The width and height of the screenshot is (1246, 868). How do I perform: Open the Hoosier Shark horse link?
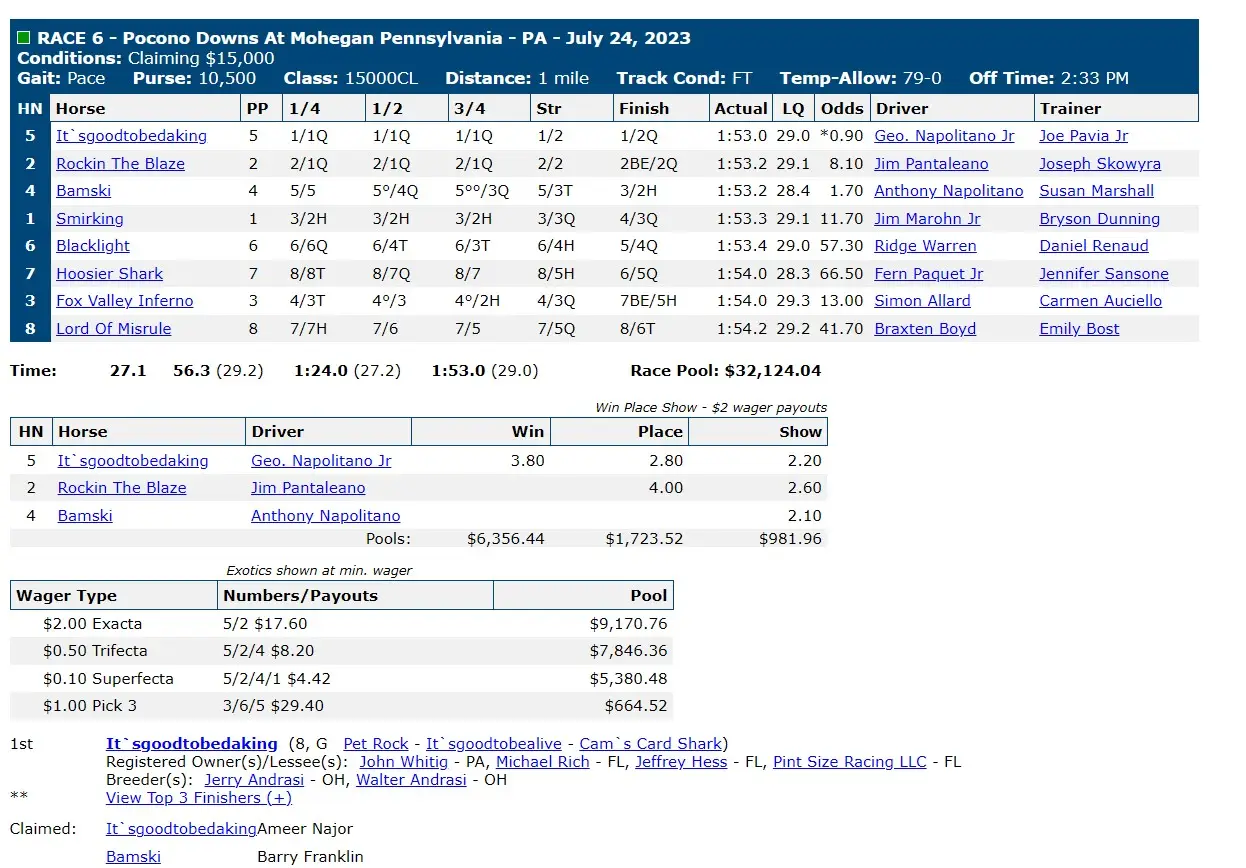click(x=110, y=274)
